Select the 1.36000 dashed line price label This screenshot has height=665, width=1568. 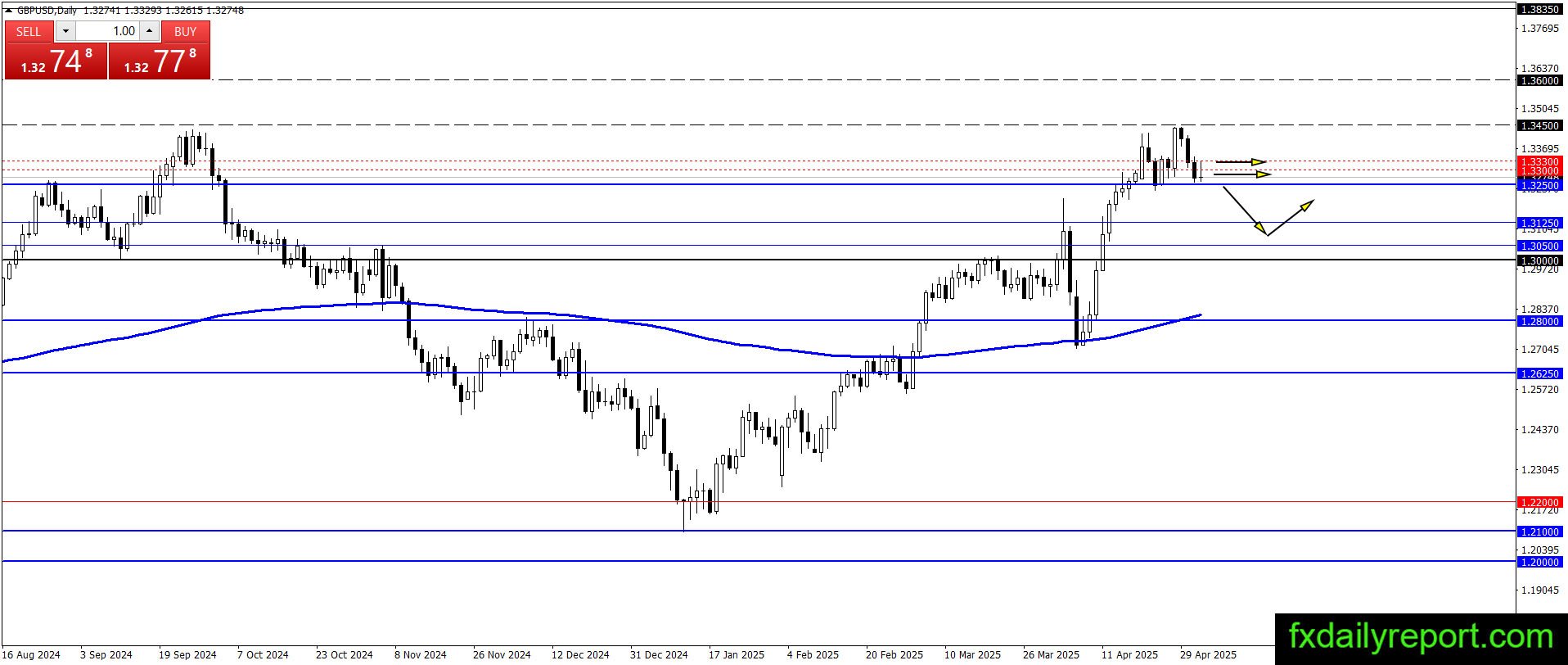(1539, 81)
